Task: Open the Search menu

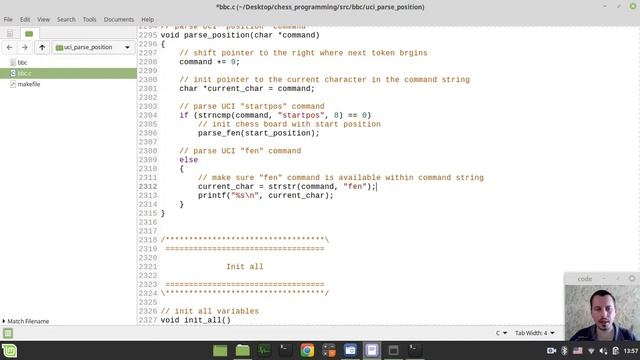Action: [x=66, y=19]
